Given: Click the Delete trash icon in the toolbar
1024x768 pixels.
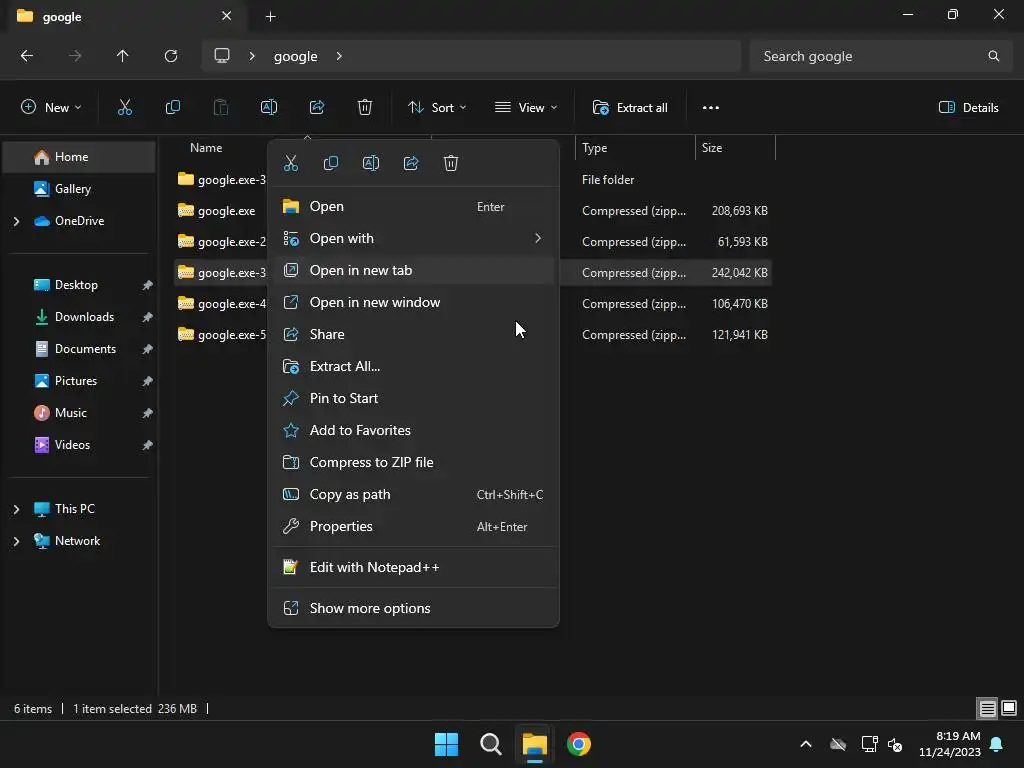Looking at the screenshot, I should coord(365,108).
